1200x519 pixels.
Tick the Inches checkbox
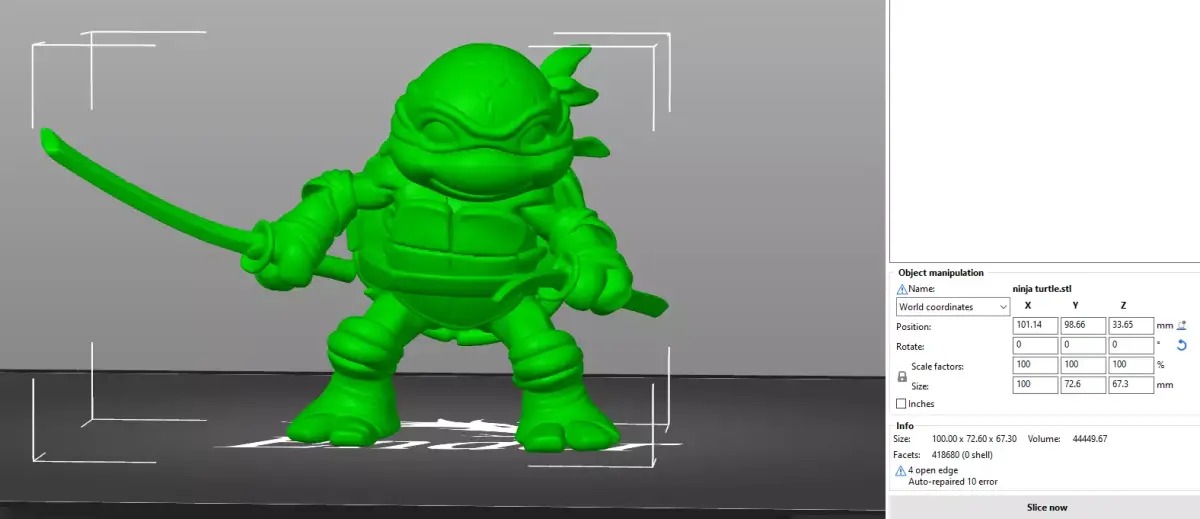click(902, 404)
